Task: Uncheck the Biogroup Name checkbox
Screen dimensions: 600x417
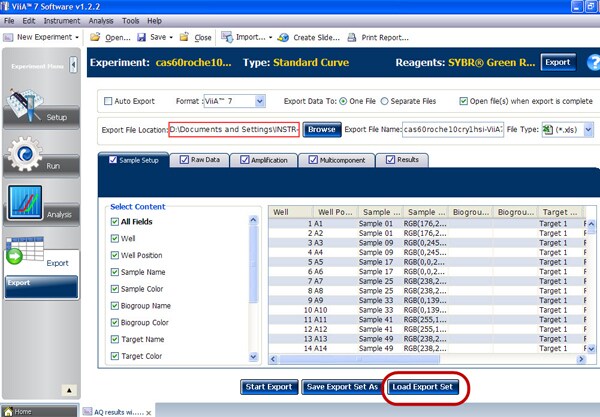Action: pyautogui.click(x=114, y=306)
